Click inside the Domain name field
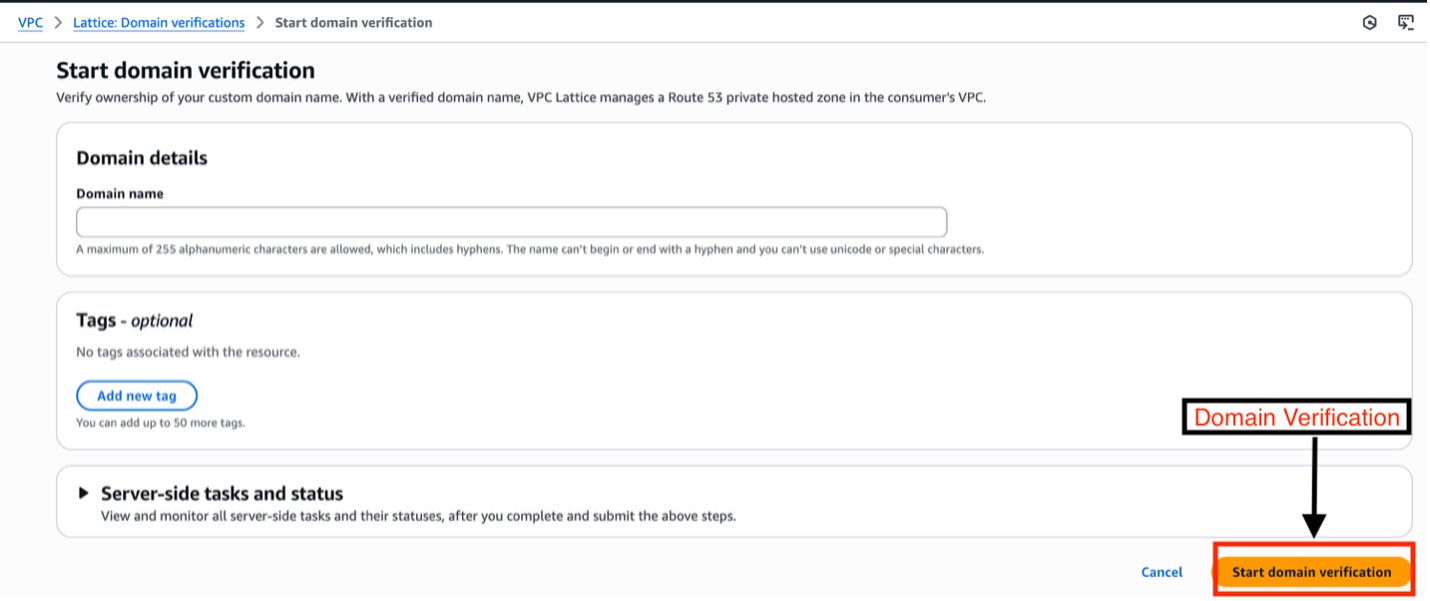This screenshot has height=601, width=1430. pyautogui.click(x=512, y=221)
